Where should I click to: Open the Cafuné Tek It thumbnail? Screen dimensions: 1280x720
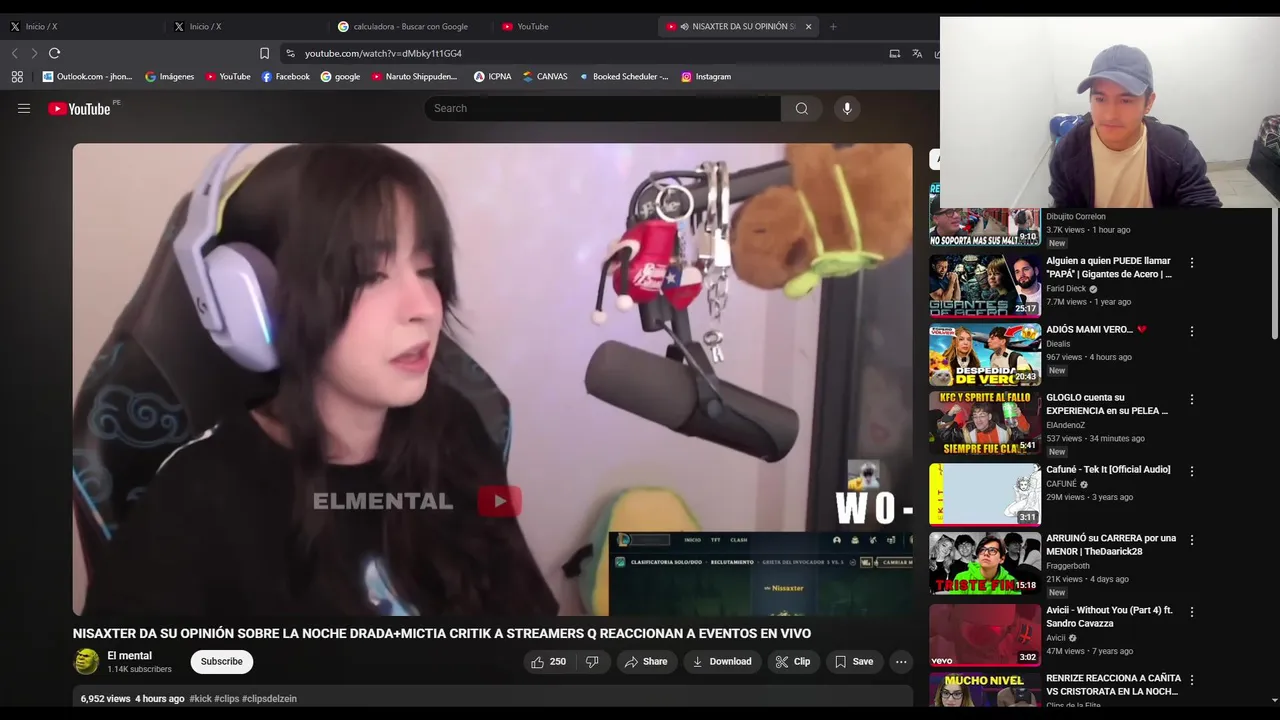(x=985, y=494)
